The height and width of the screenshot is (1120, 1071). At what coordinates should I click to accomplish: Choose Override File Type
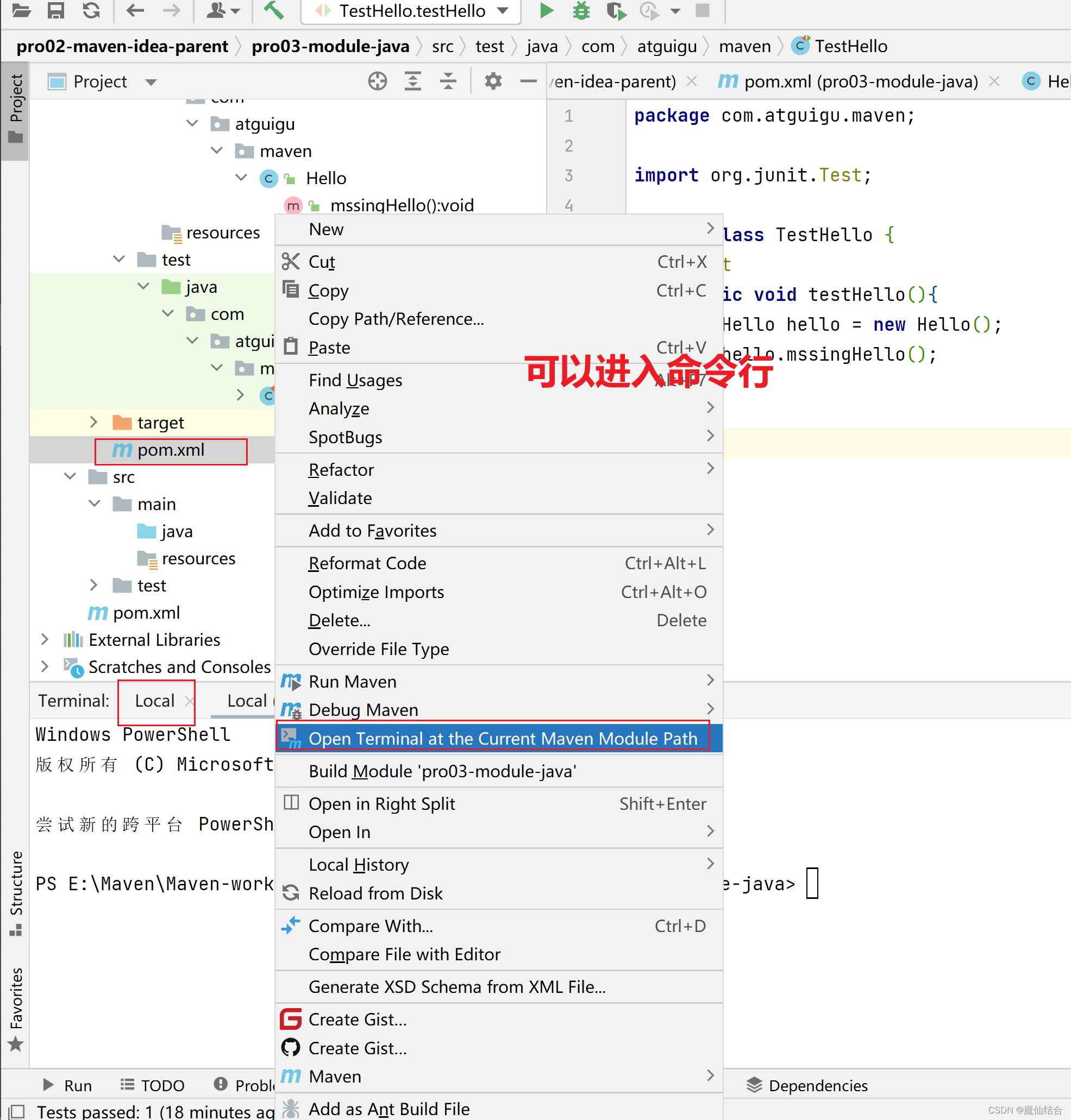coord(498,649)
